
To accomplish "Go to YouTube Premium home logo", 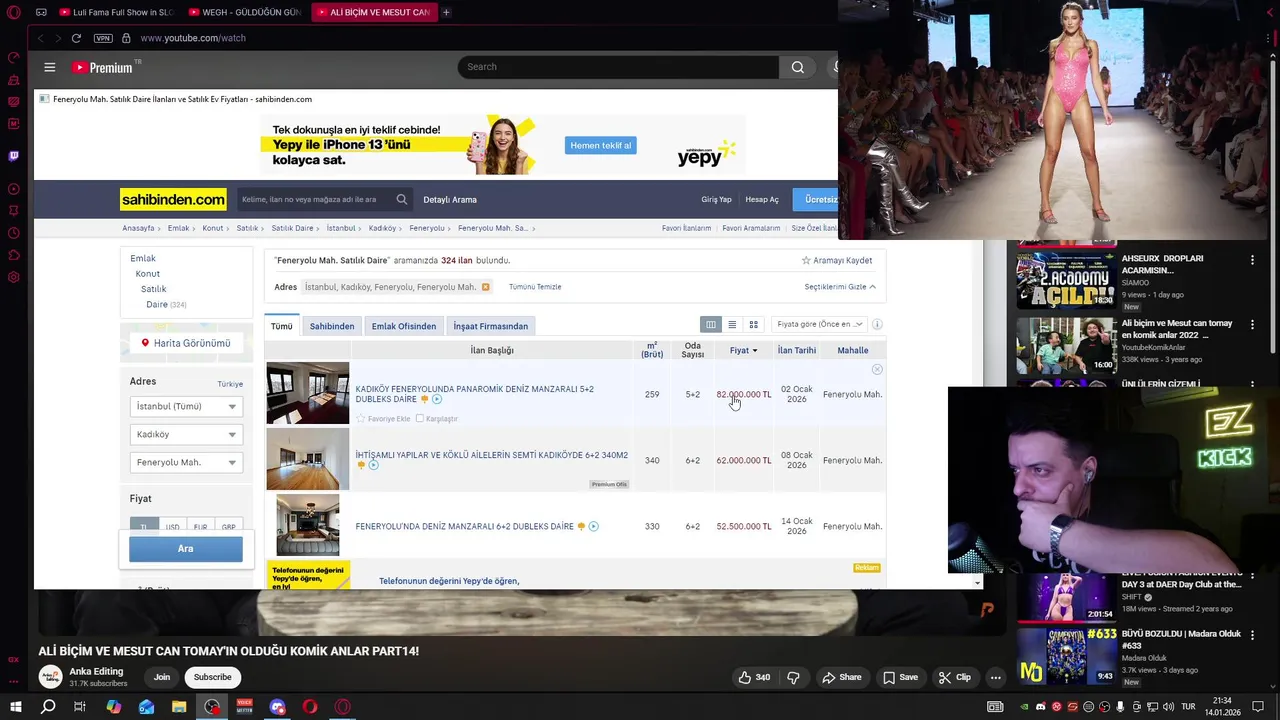I will (103, 67).
